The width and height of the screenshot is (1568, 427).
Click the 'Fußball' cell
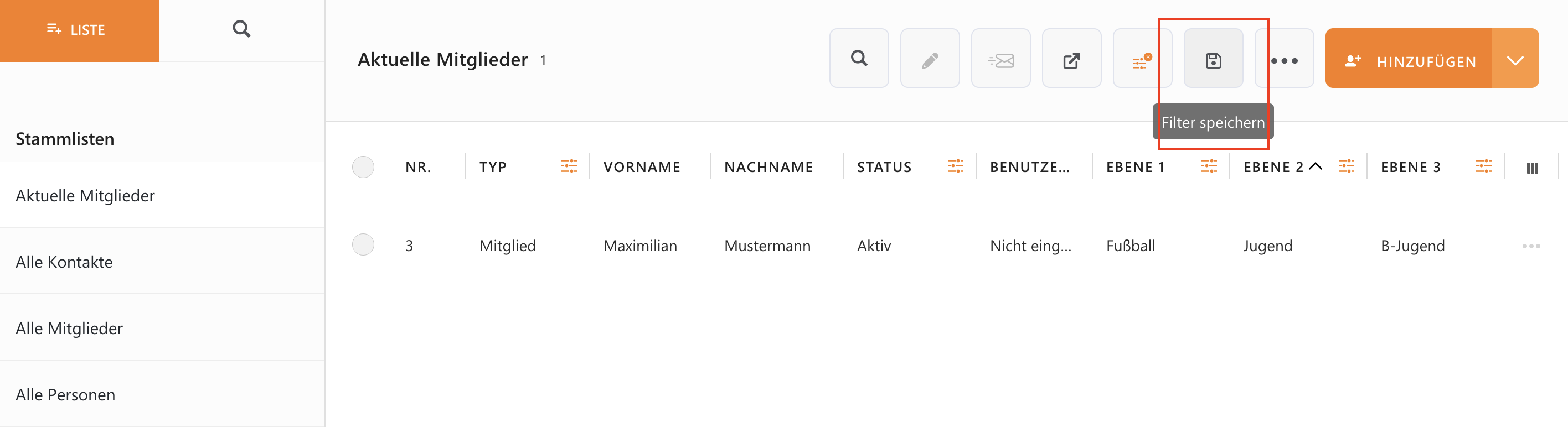click(1131, 246)
